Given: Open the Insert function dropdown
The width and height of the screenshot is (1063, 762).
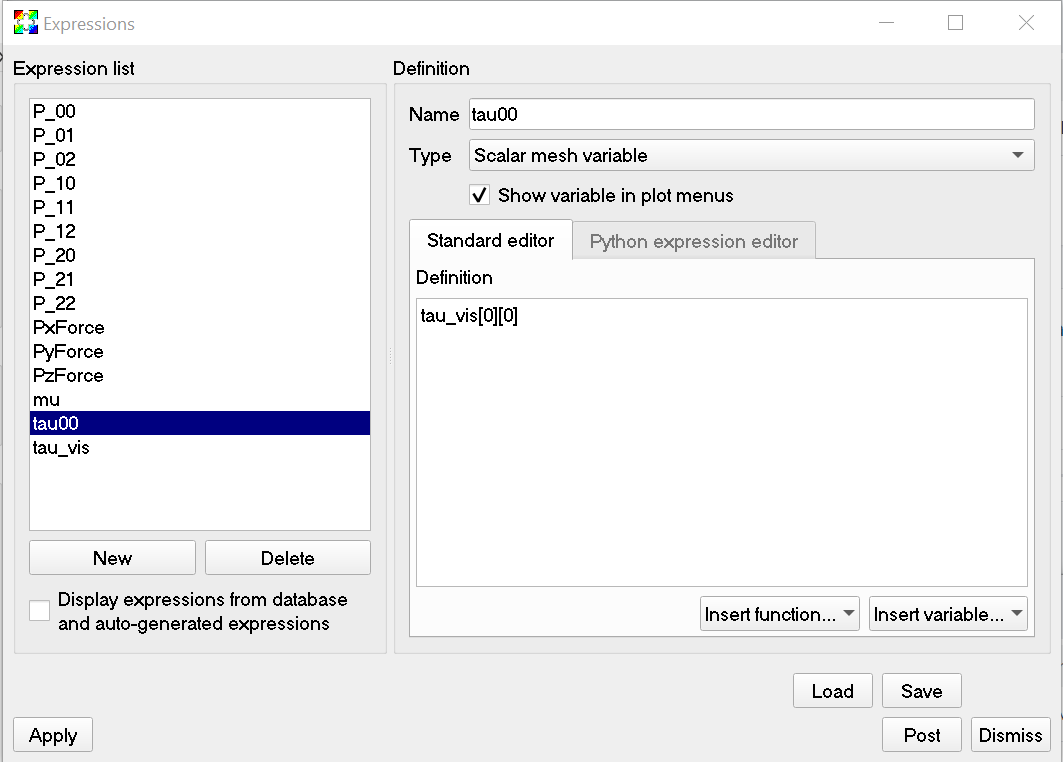Looking at the screenshot, I should tap(780, 614).
